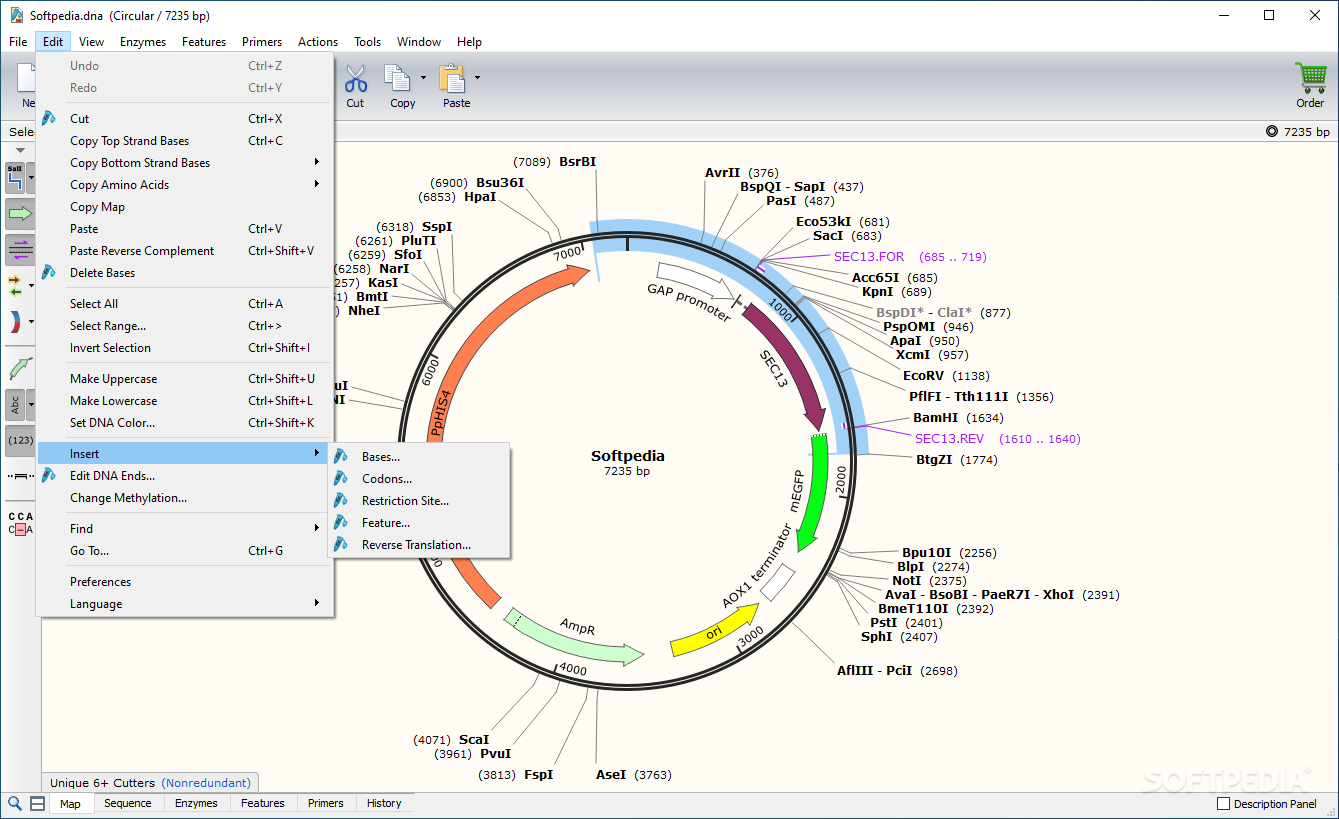Switch to the Sequence tab
1339x819 pixels.
(x=128, y=803)
